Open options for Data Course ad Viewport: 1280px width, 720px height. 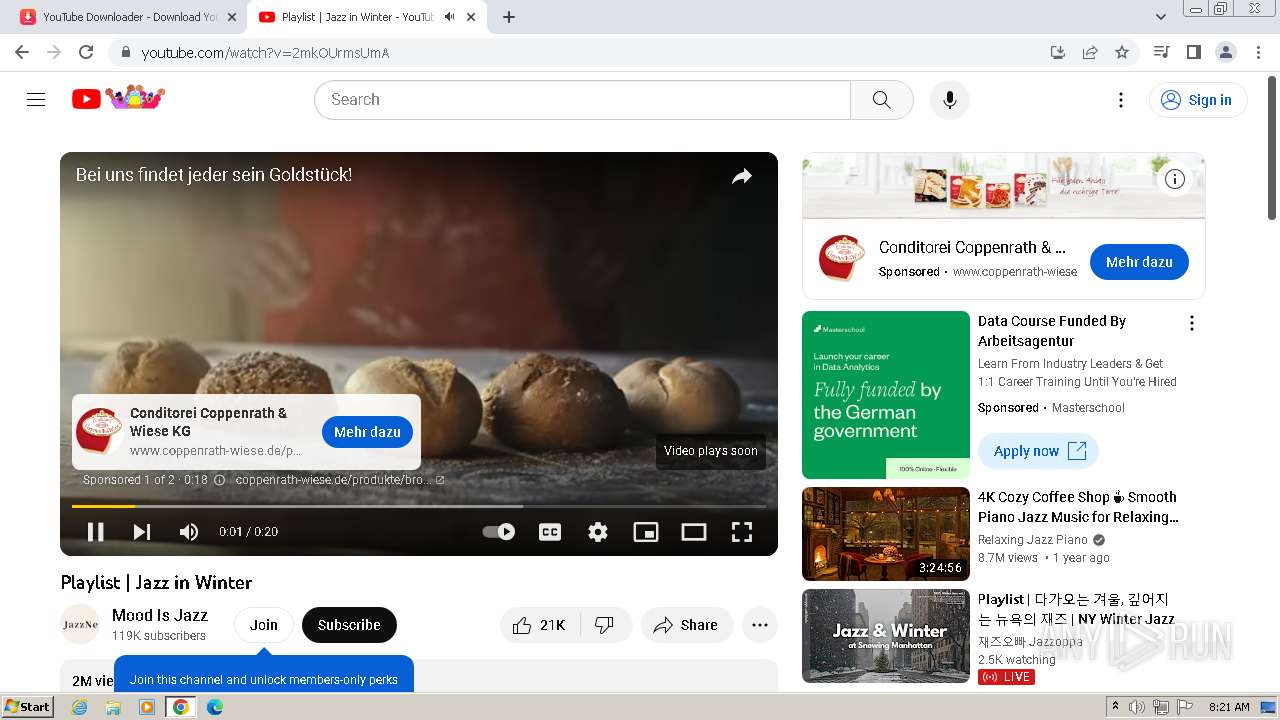pyautogui.click(x=1191, y=323)
